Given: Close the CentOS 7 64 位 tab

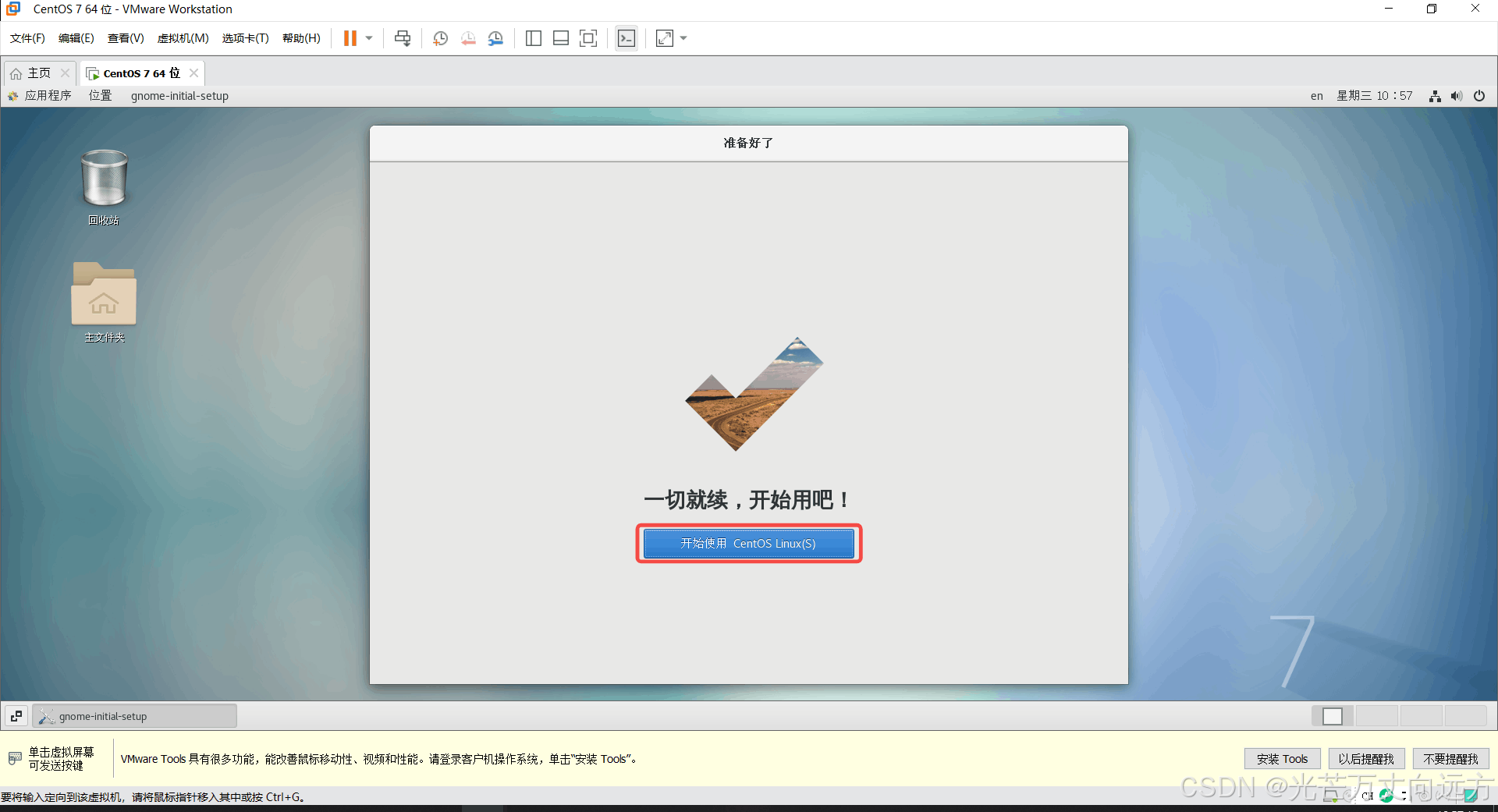Looking at the screenshot, I should (x=193, y=73).
